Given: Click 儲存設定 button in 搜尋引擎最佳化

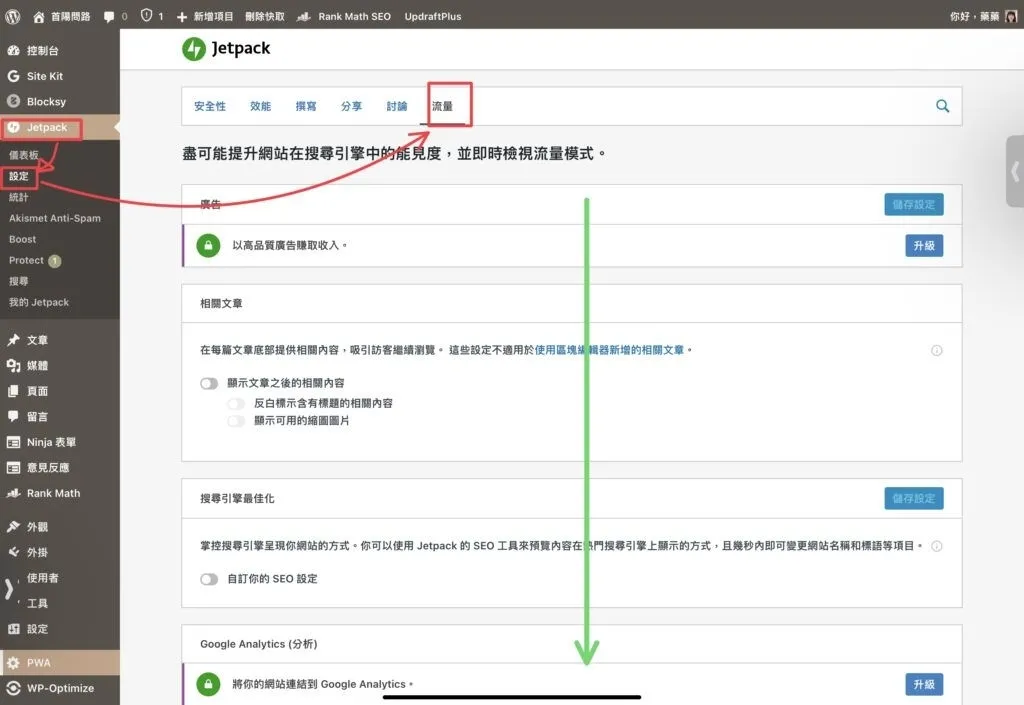Looking at the screenshot, I should point(913,498).
